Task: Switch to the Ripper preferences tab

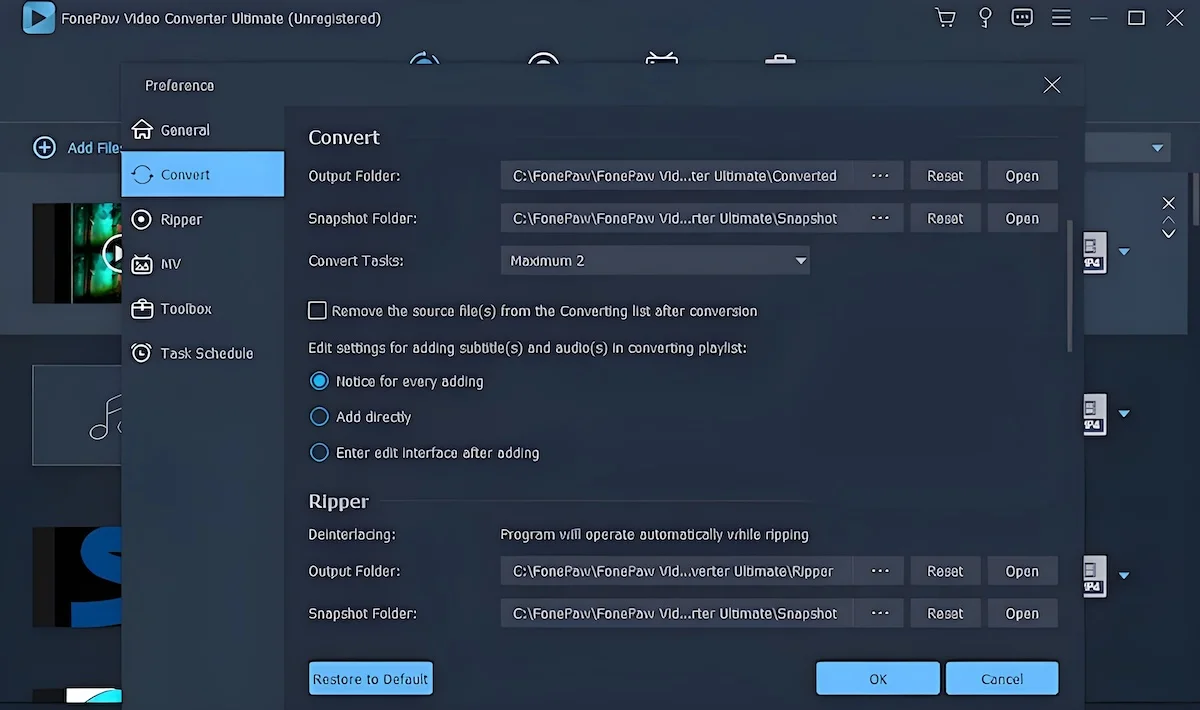Action: [x=181, y=219]
